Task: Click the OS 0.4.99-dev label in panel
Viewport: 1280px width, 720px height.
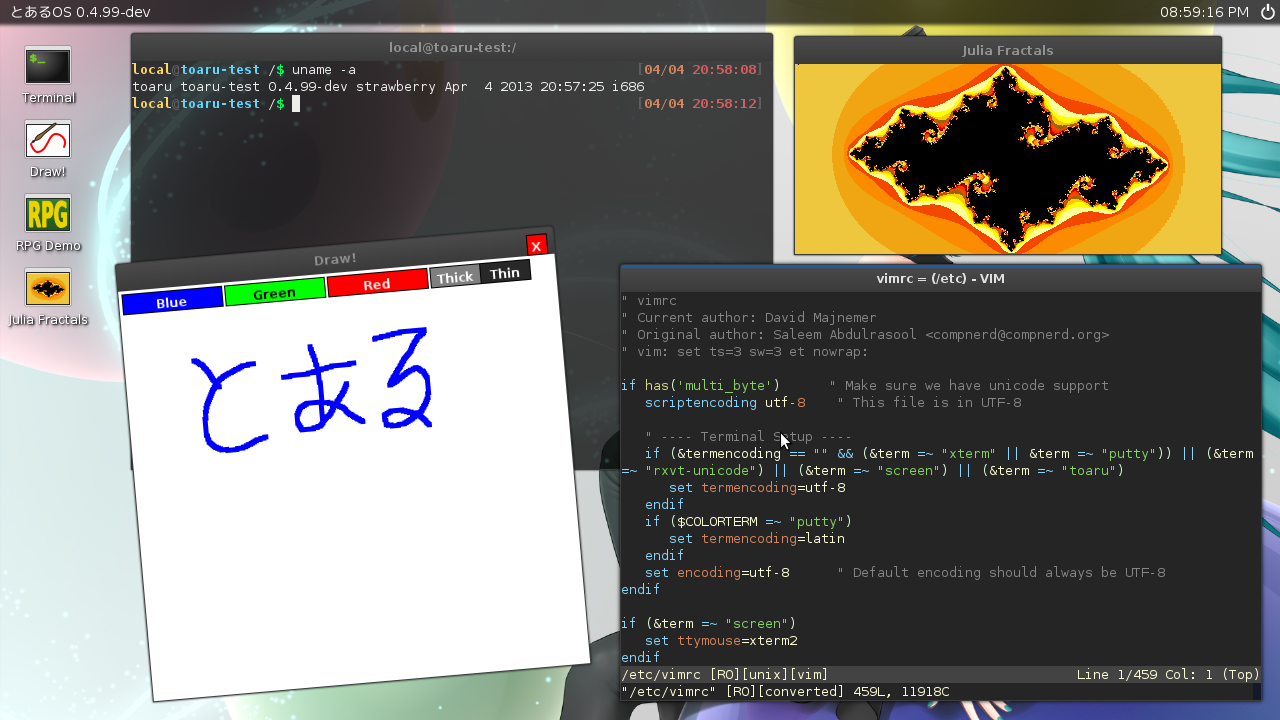Action: 79,12
